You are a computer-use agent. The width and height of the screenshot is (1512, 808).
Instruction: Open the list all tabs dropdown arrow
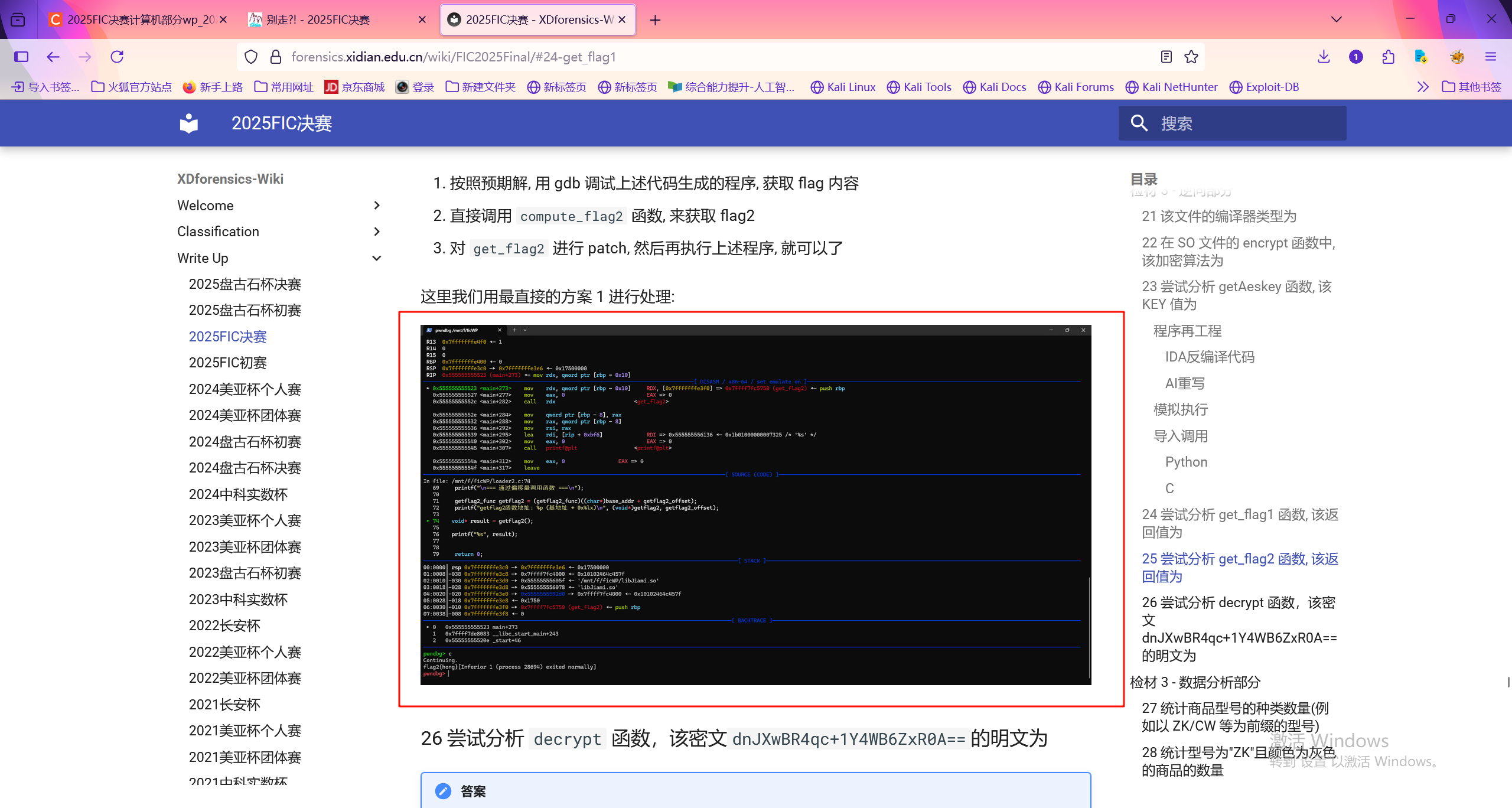click(x=1337, y=19)
